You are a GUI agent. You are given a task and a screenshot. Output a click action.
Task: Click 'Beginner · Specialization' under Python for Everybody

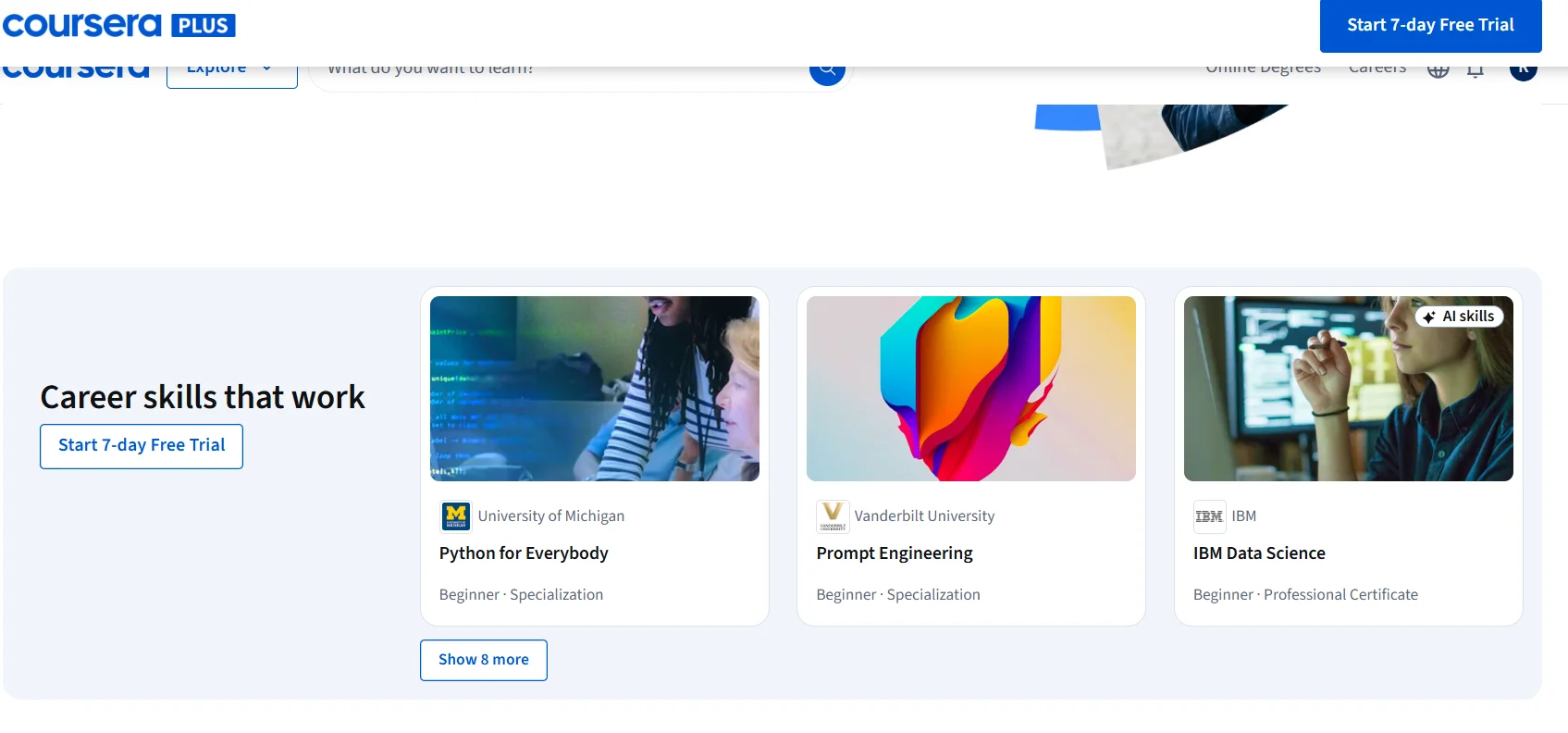pyautogui.click(x=521, y=595)
